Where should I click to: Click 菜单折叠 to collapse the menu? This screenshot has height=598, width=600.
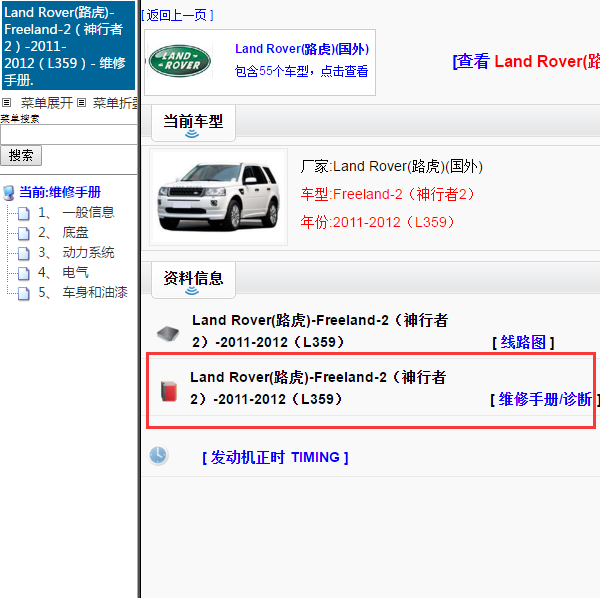coord(115,103)
